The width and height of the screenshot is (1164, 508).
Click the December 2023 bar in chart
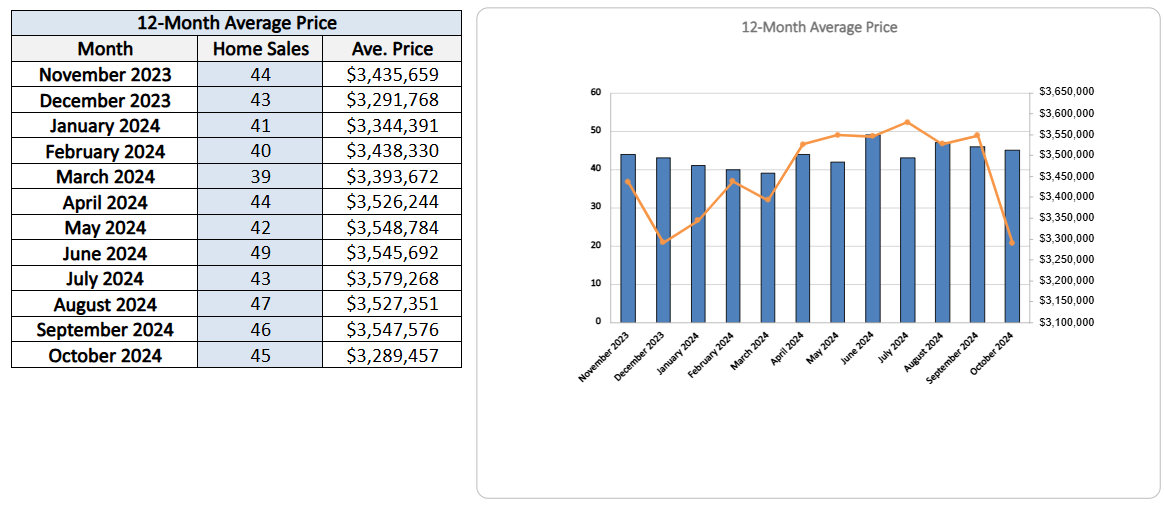click(663, 240)
